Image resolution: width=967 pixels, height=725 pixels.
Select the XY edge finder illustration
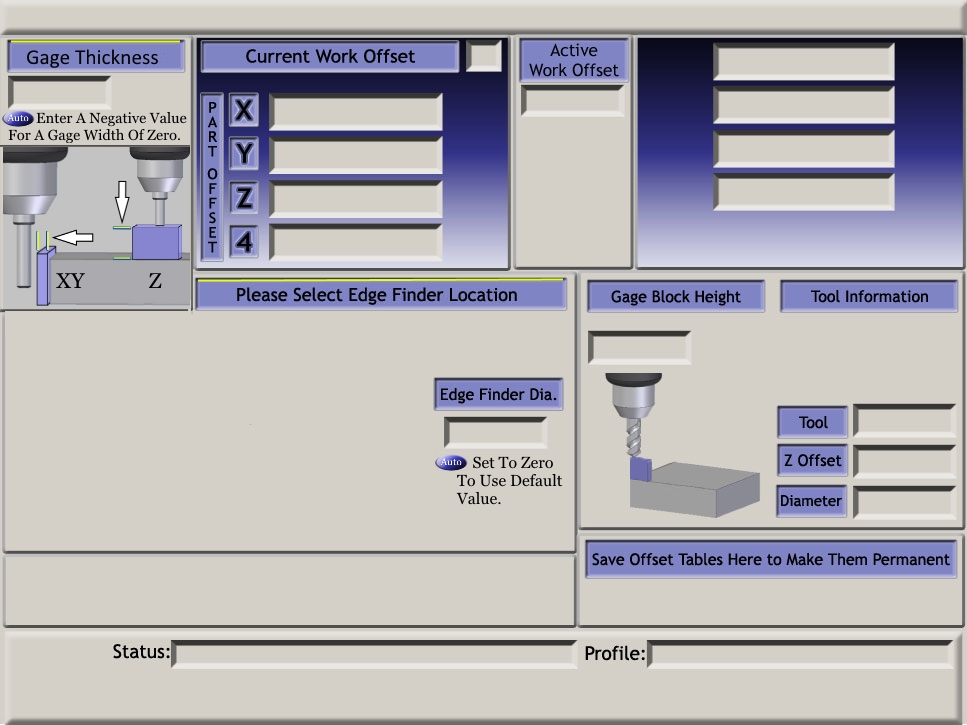pyautogui.click(x=47, y=226)
